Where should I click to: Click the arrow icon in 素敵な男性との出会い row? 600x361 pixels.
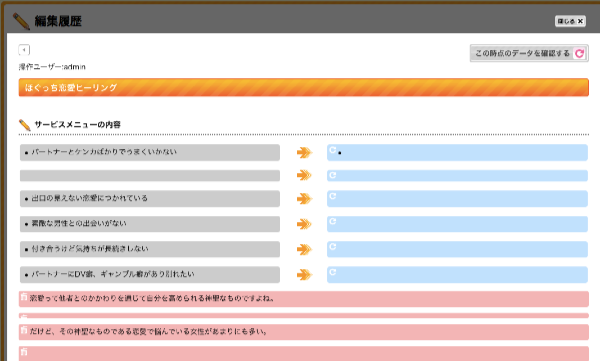tap(304, 224)
